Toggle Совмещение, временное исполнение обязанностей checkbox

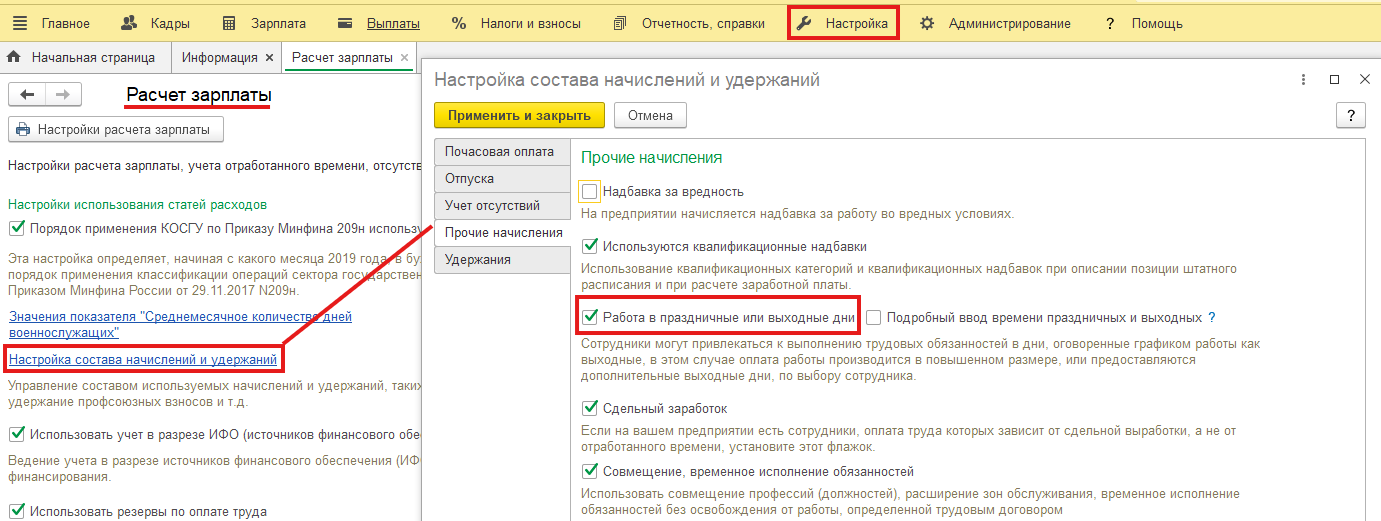tap(590, 471)
